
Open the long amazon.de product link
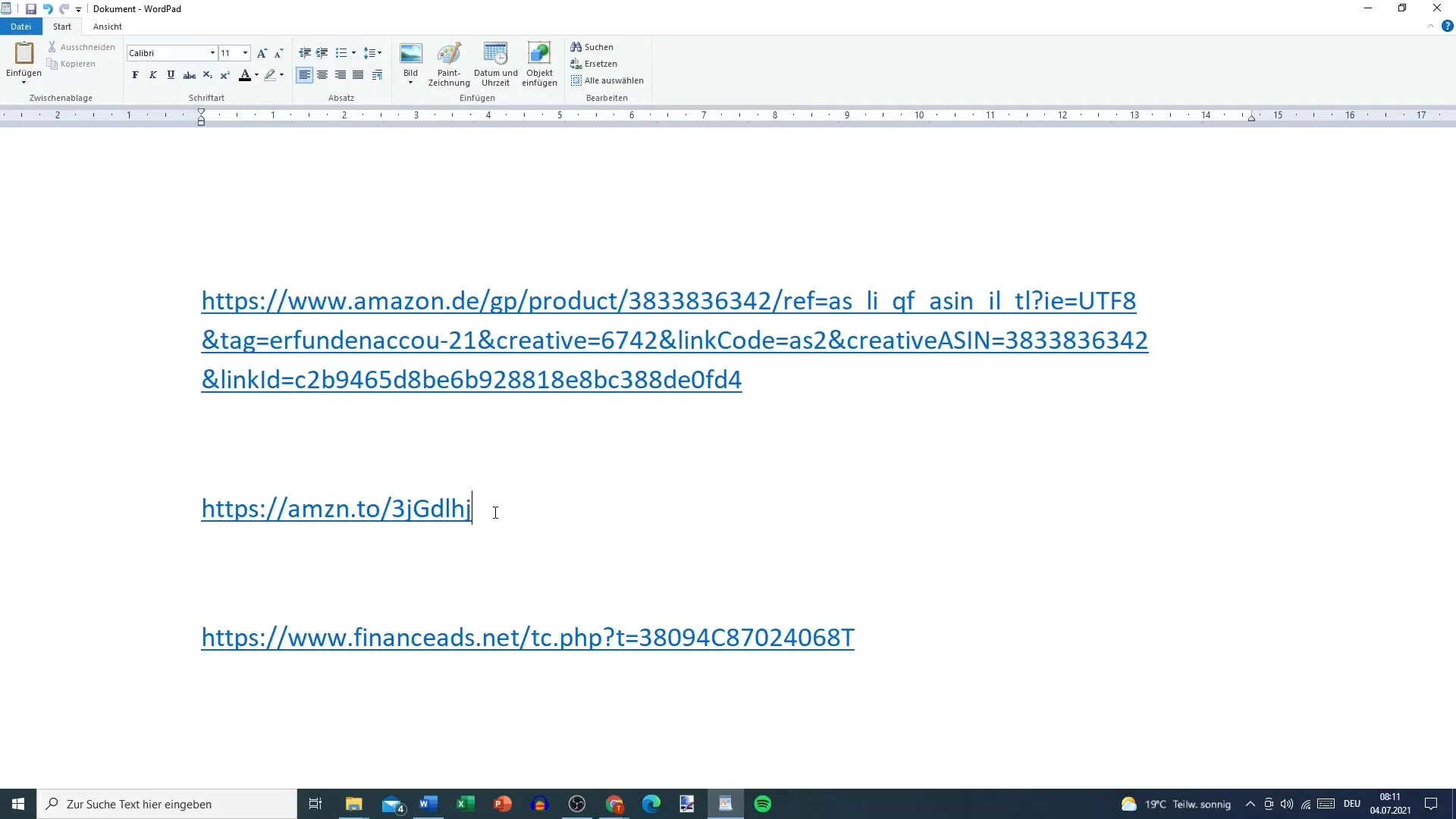[674, 340]
